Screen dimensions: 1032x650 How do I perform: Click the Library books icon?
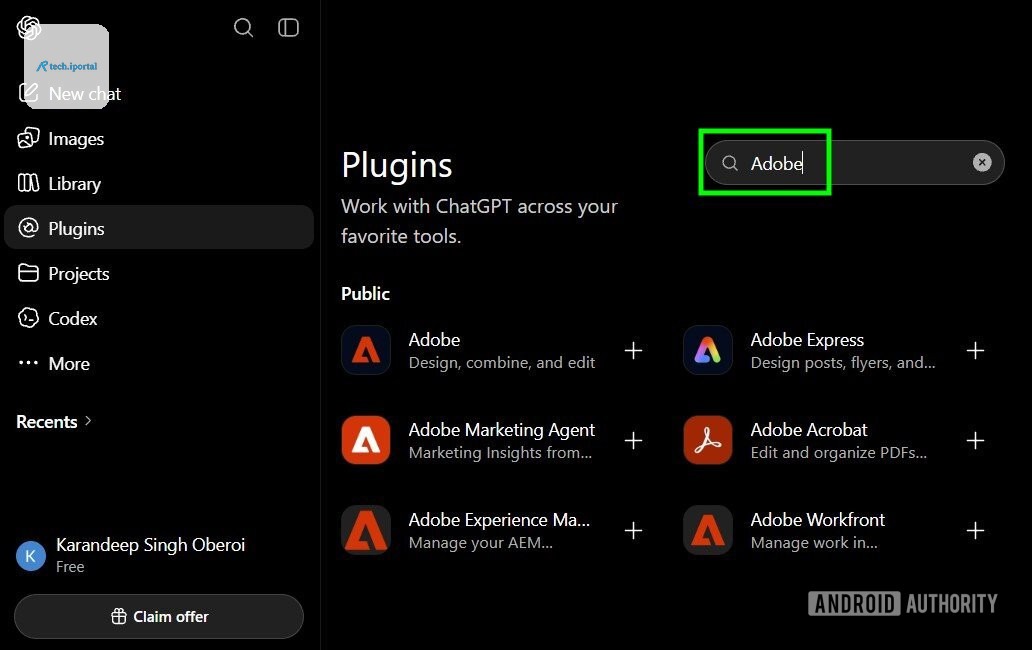28,183
